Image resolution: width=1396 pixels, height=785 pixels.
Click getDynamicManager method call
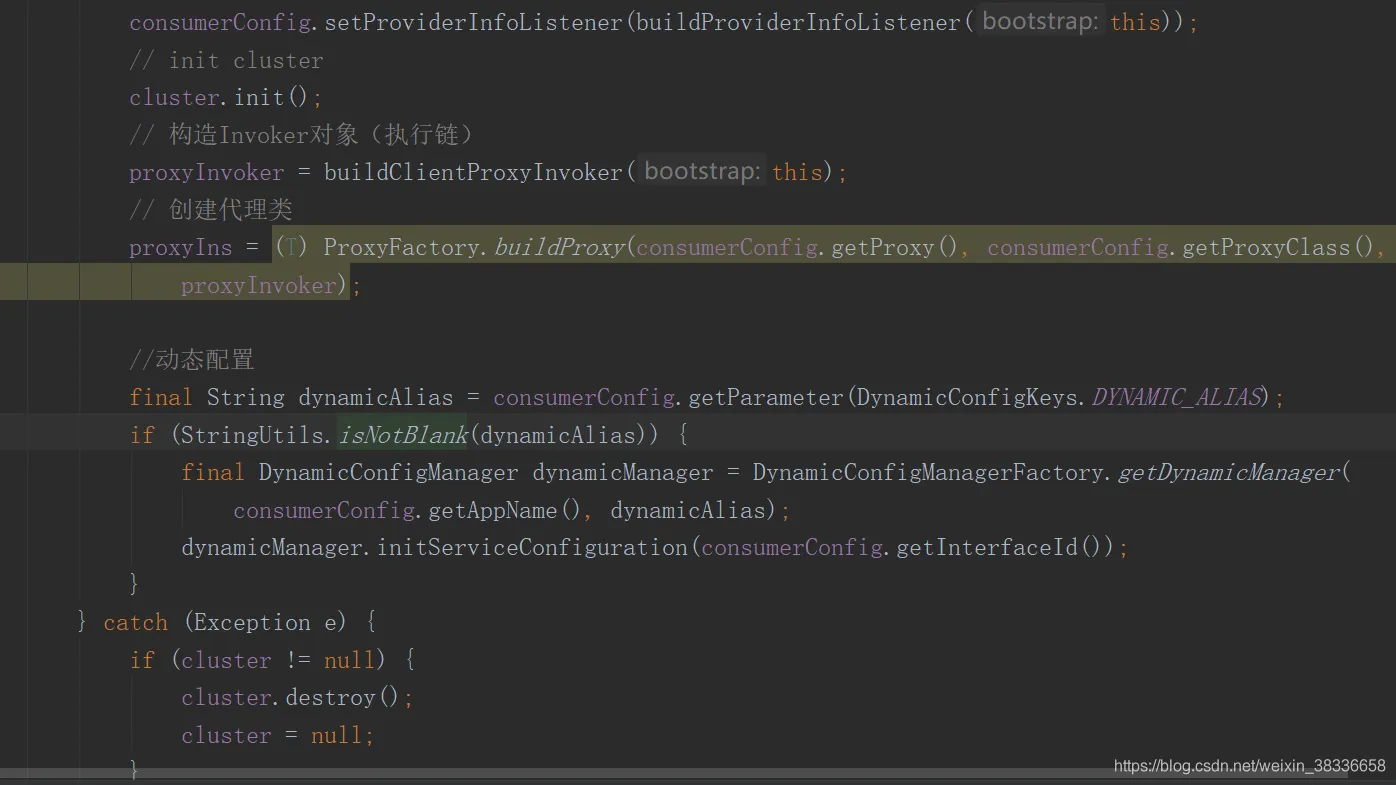pos(1228,472)
